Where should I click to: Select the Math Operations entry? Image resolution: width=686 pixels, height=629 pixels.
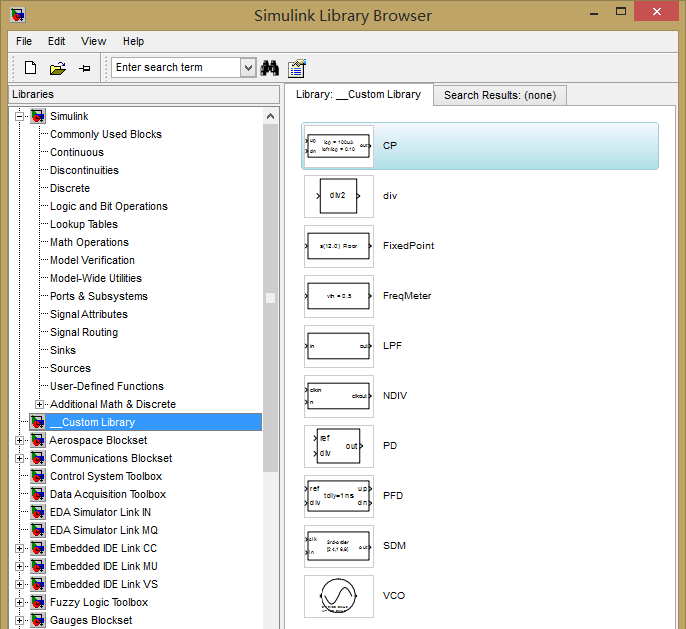[x=89, y=242]
